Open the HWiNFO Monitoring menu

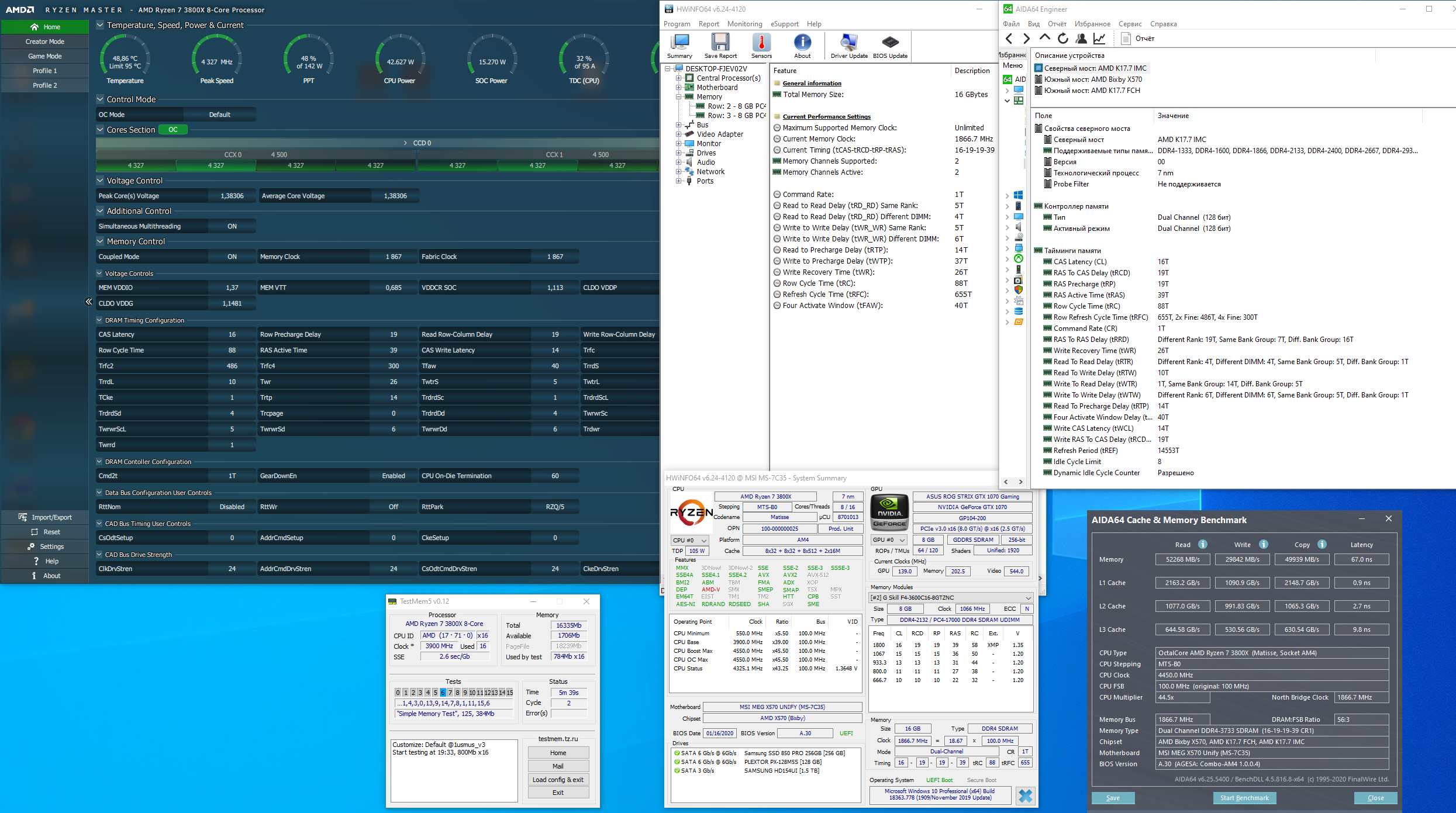744,24
